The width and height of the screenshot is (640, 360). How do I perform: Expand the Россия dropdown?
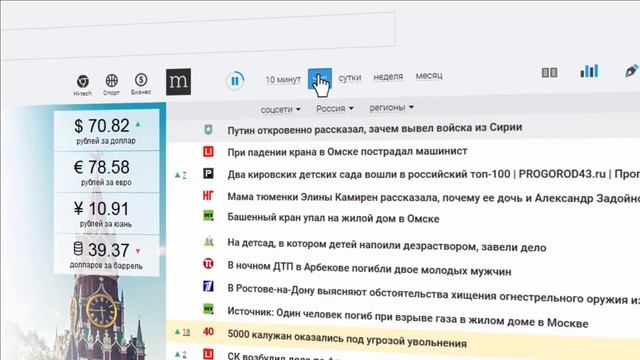pos(335,108)
